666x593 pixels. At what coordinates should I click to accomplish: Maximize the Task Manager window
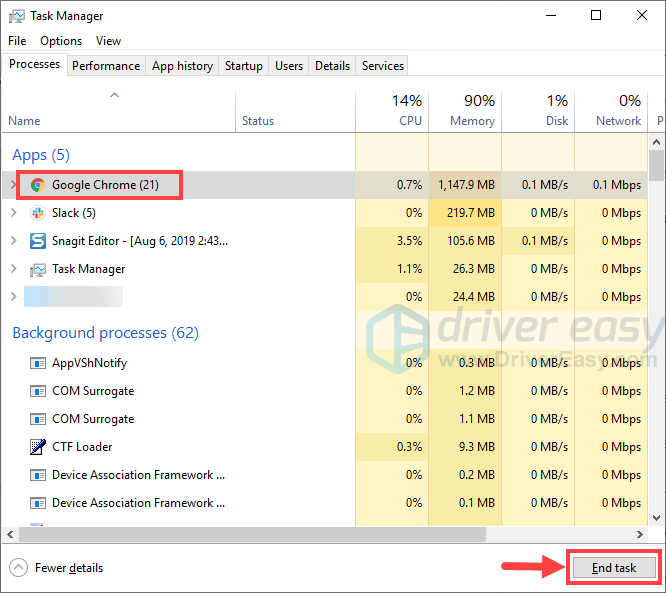coord(596,16)
